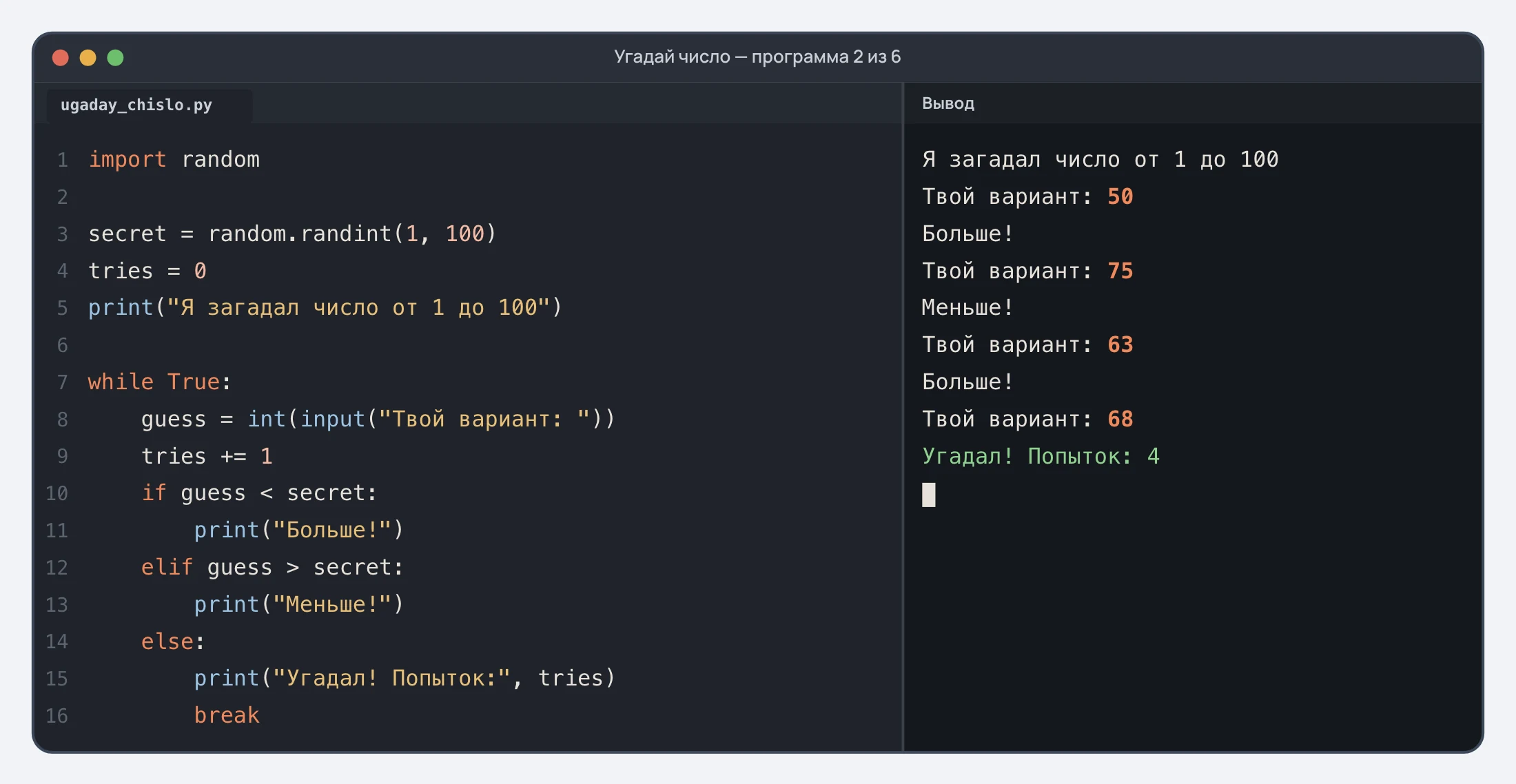
Task: Click the 'import' keyword on line 1
Action: pyautogui.click(x=127, y=160)
